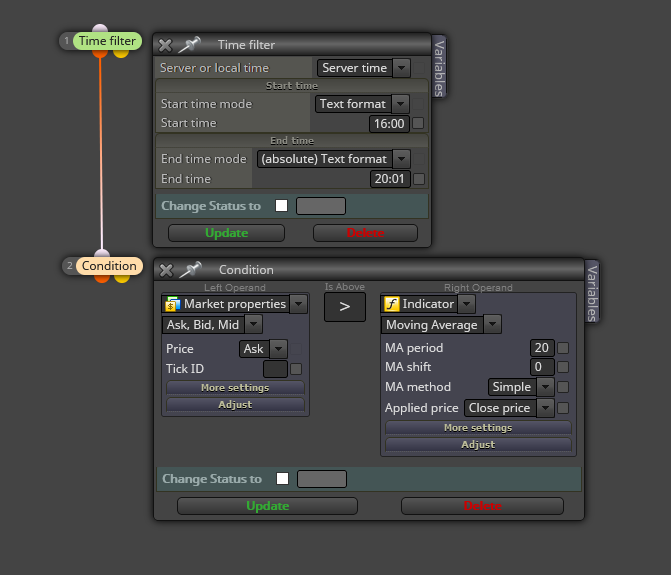Click the MA shift value field
Image resolution: width=671 pixels, height=575 pixels.
pyautogui.click(x=542, y=367)
